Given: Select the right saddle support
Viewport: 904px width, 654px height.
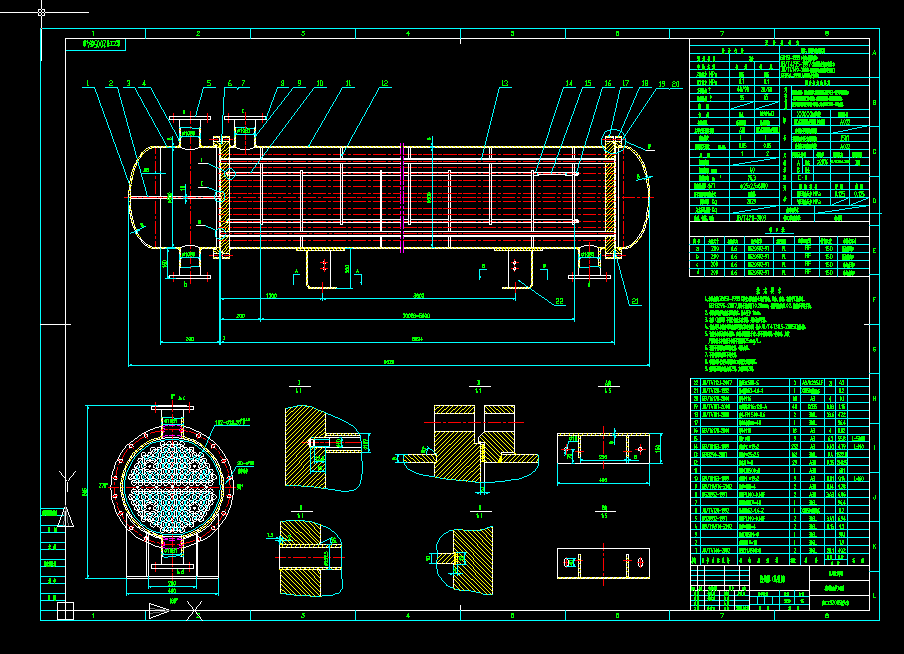Looking at the screenshot, I should click(x=517, y=268).
